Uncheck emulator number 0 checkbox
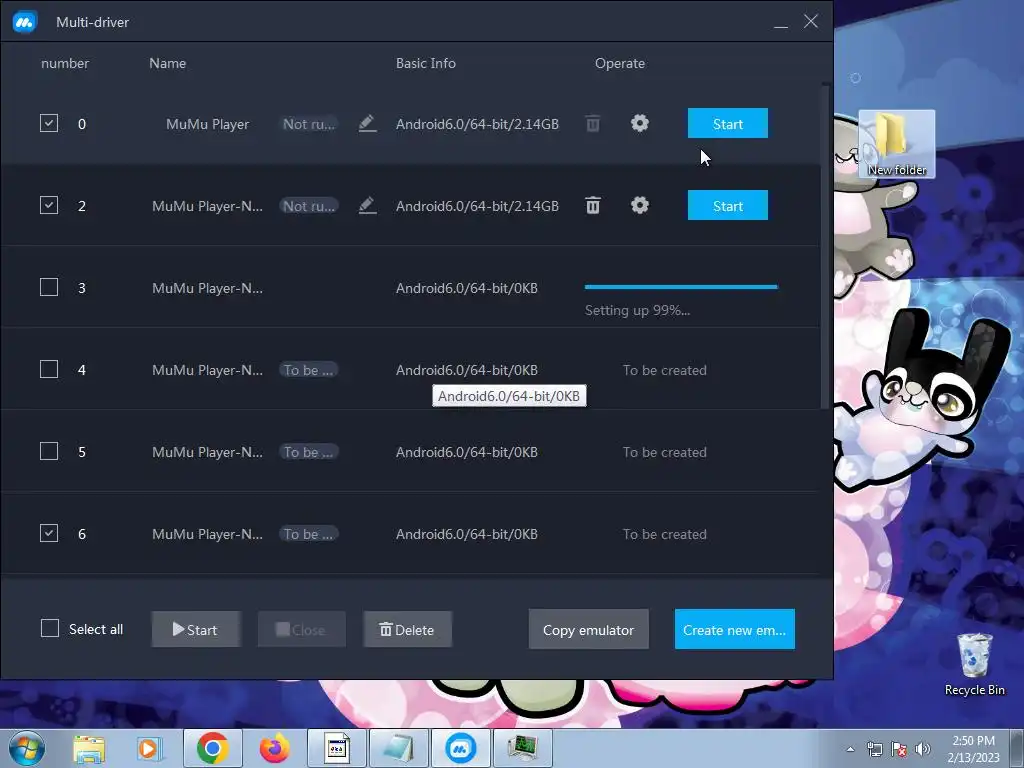Screen dimensions: 1024x768 pyautogui.click(x=49, y=123)
